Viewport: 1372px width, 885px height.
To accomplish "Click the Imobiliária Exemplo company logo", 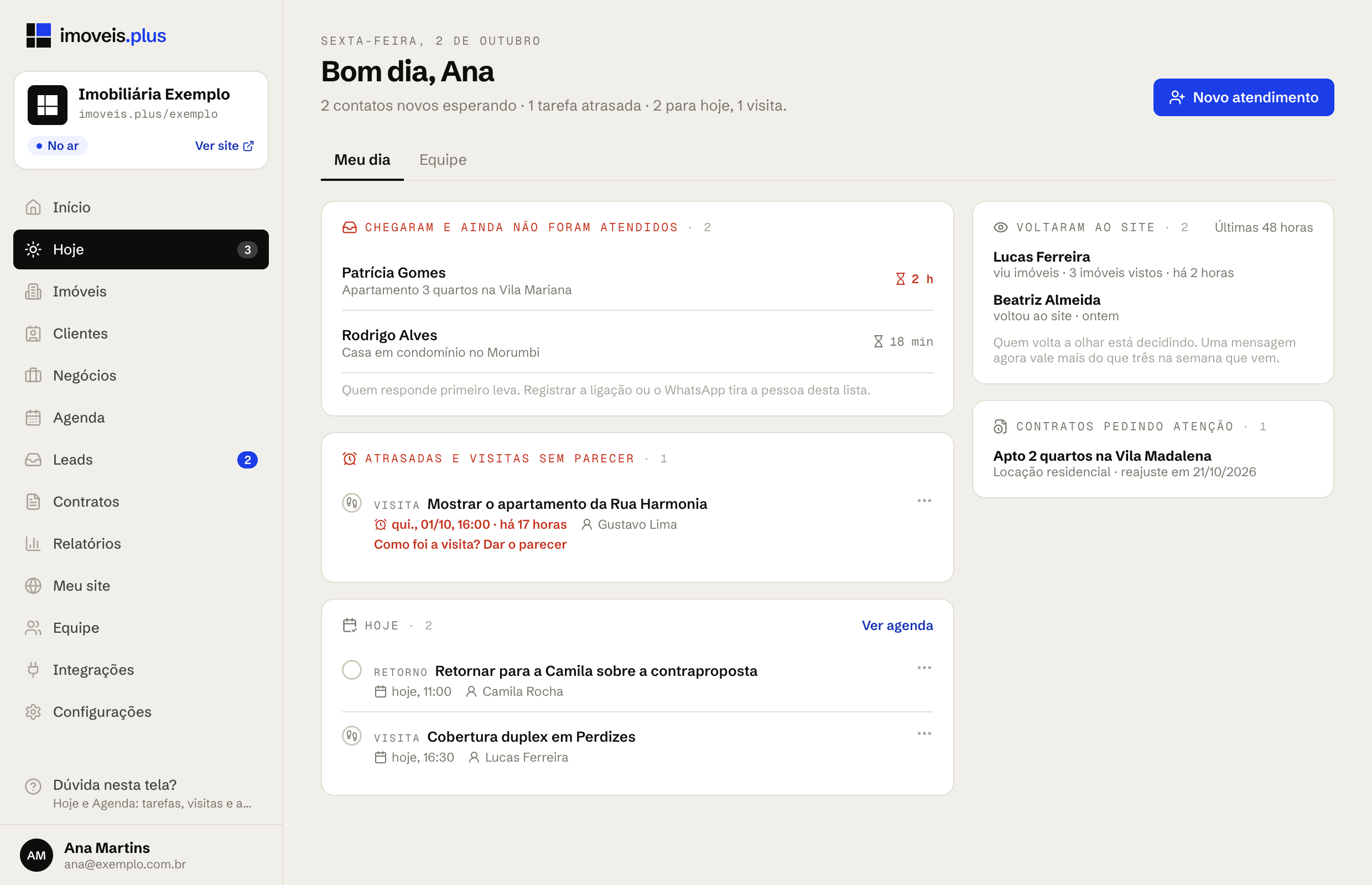I will coord(48,105).
